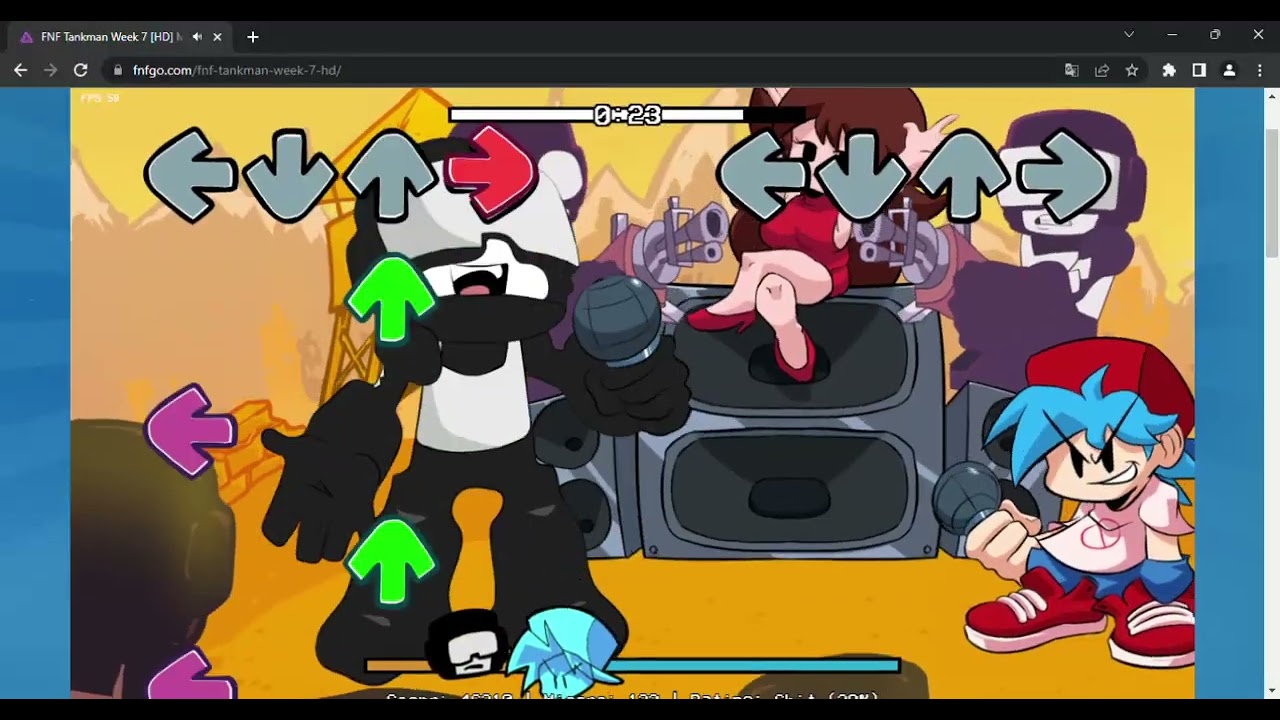The image size is (1280, 720).
Task: Bookmark this page with the star icon
Action: (1132, 70)
